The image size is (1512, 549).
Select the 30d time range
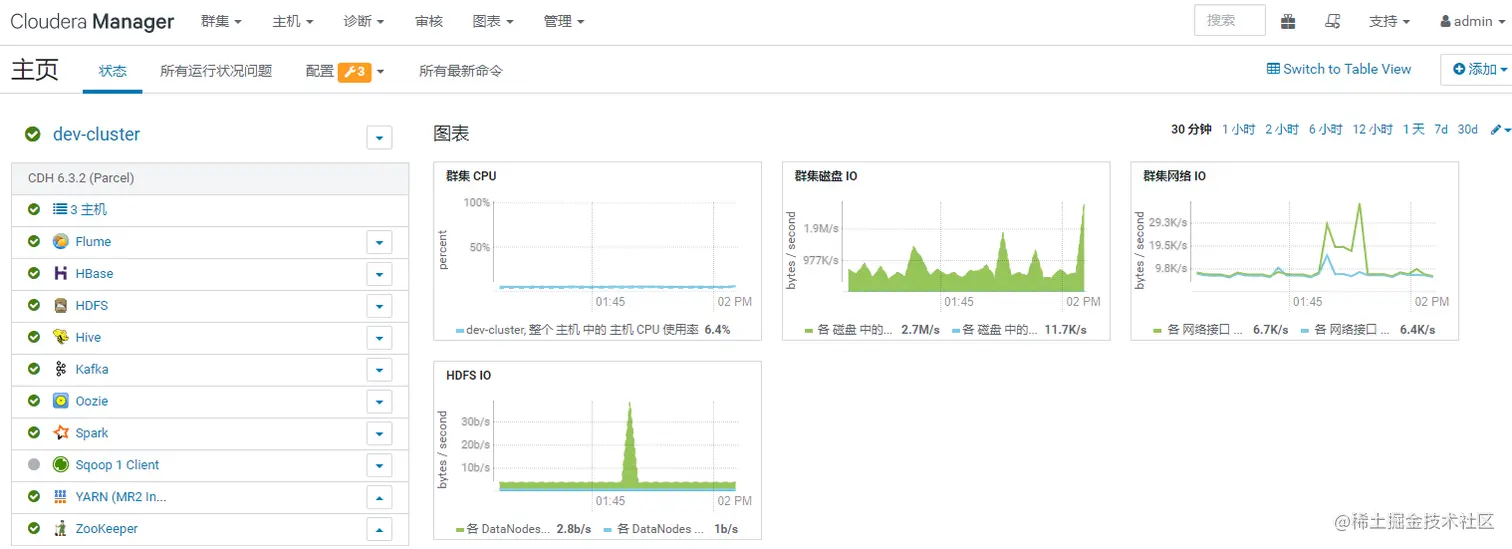(1467, 130)
